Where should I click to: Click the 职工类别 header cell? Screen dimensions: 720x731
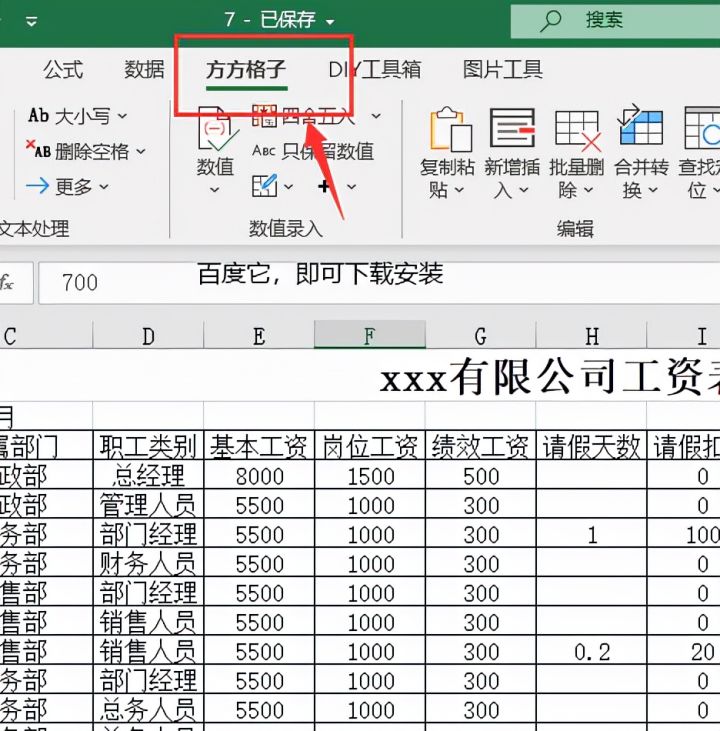(x=148, y=446)
